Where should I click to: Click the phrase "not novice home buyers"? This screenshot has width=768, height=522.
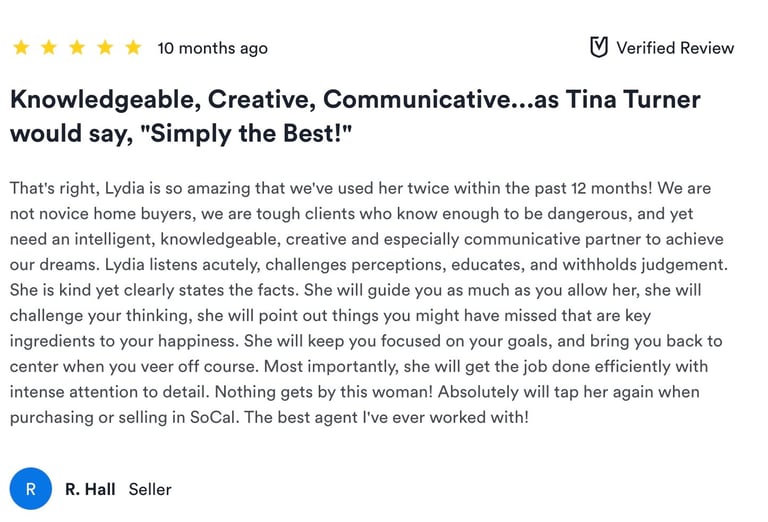click(100, 214)
